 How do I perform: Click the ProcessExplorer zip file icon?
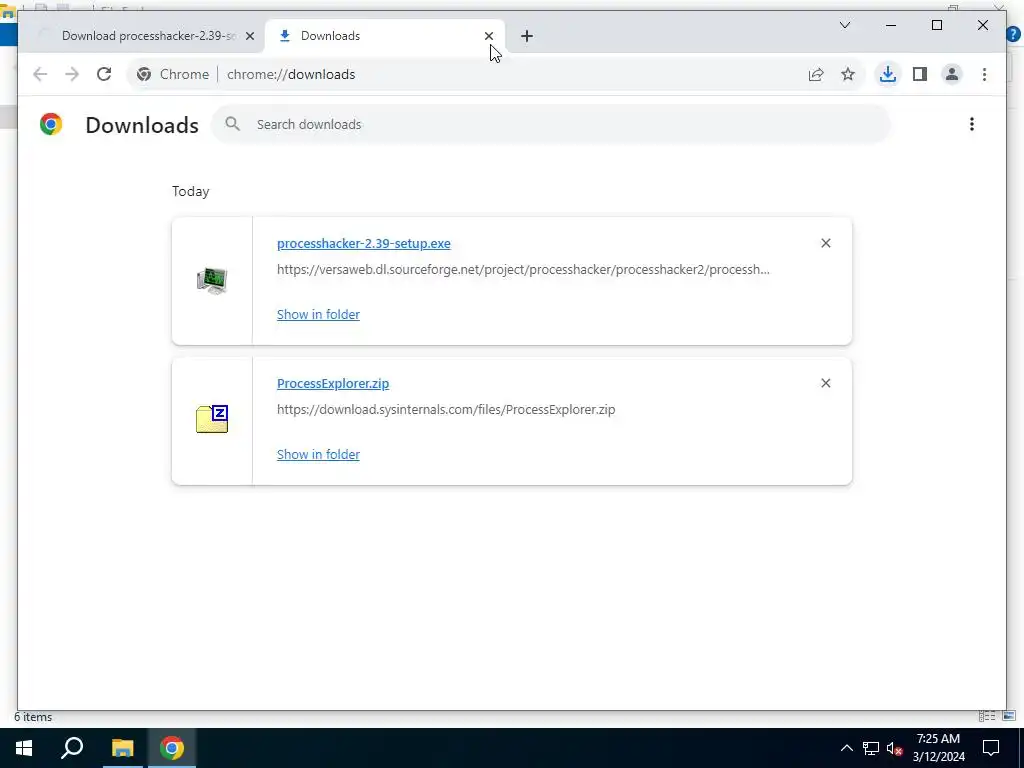(x=212, y=419)
